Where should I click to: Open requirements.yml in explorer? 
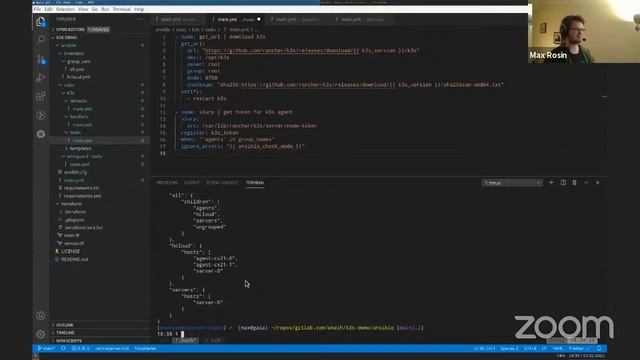pos(82,196)
